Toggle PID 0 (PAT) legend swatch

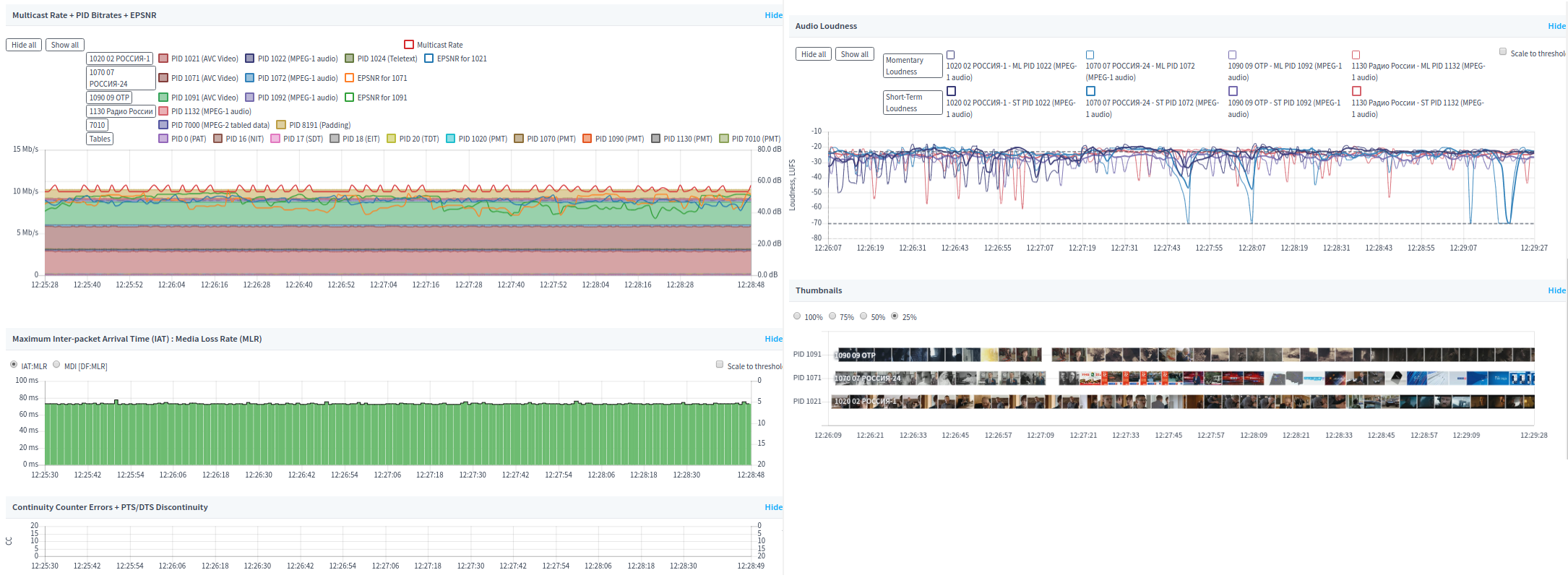pyautogui.click(x=163, y=139)
